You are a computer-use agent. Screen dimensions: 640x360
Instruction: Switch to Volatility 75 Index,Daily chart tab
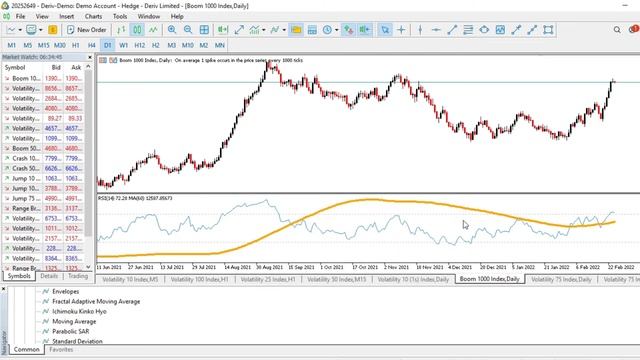(561, 279)
